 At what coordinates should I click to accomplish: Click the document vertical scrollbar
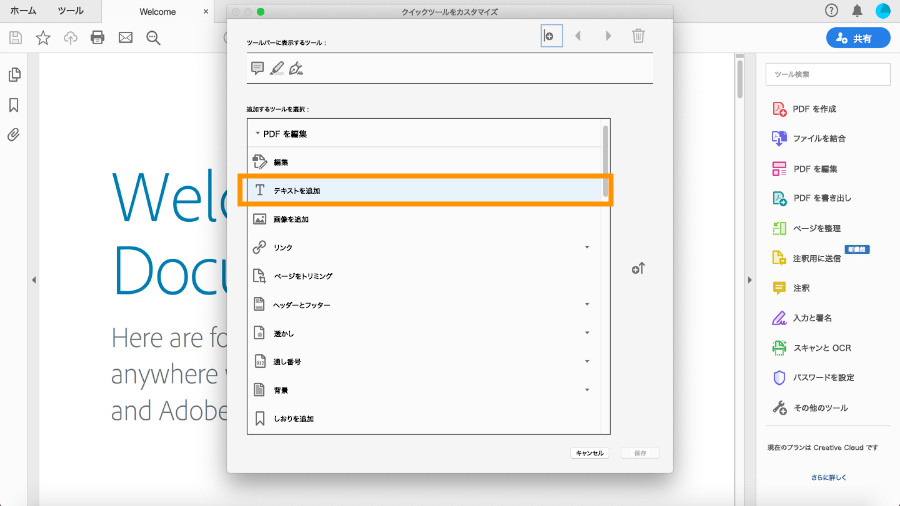click(740, 77)
